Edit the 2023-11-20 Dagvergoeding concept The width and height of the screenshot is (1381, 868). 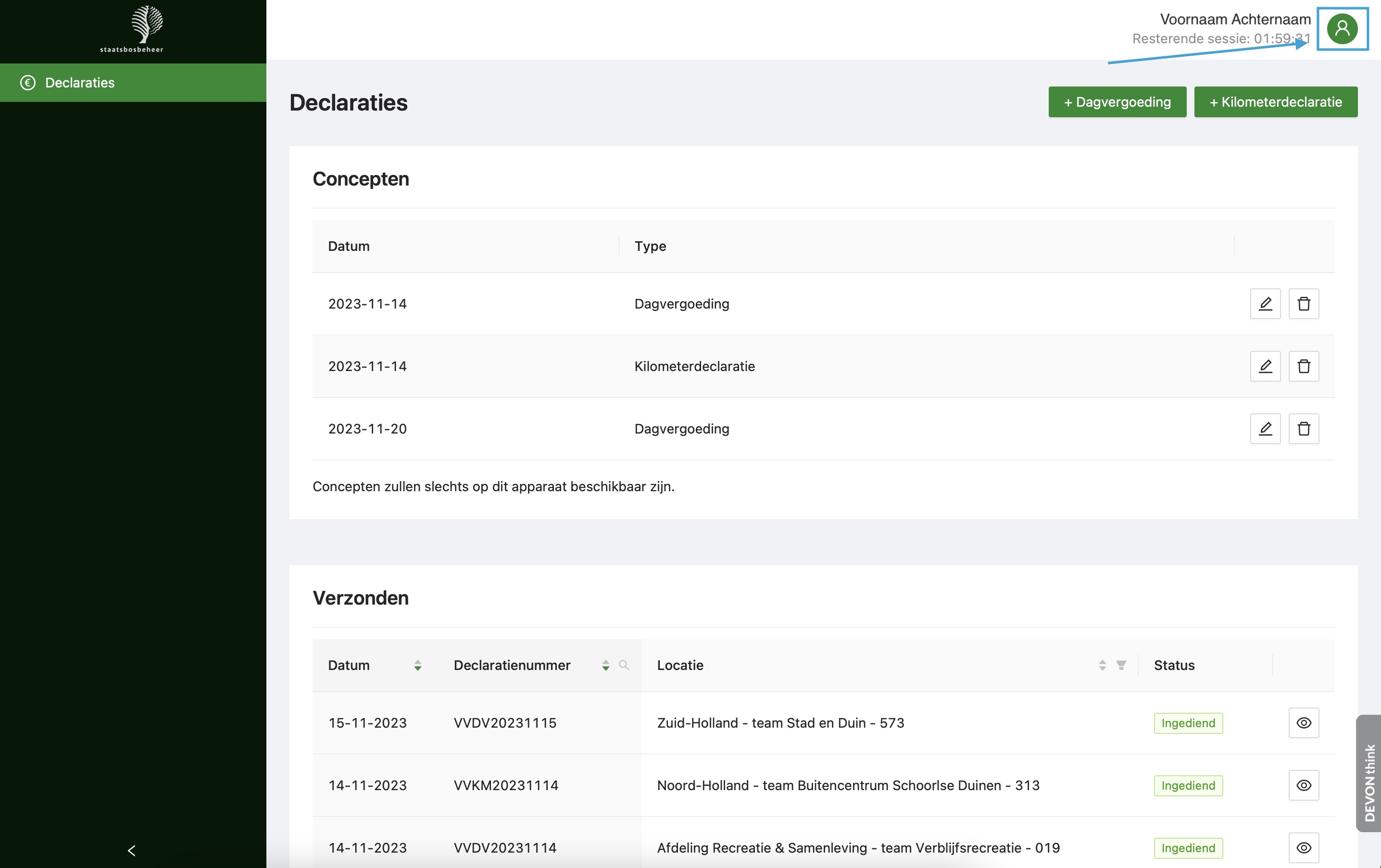tap(1265, 429)
